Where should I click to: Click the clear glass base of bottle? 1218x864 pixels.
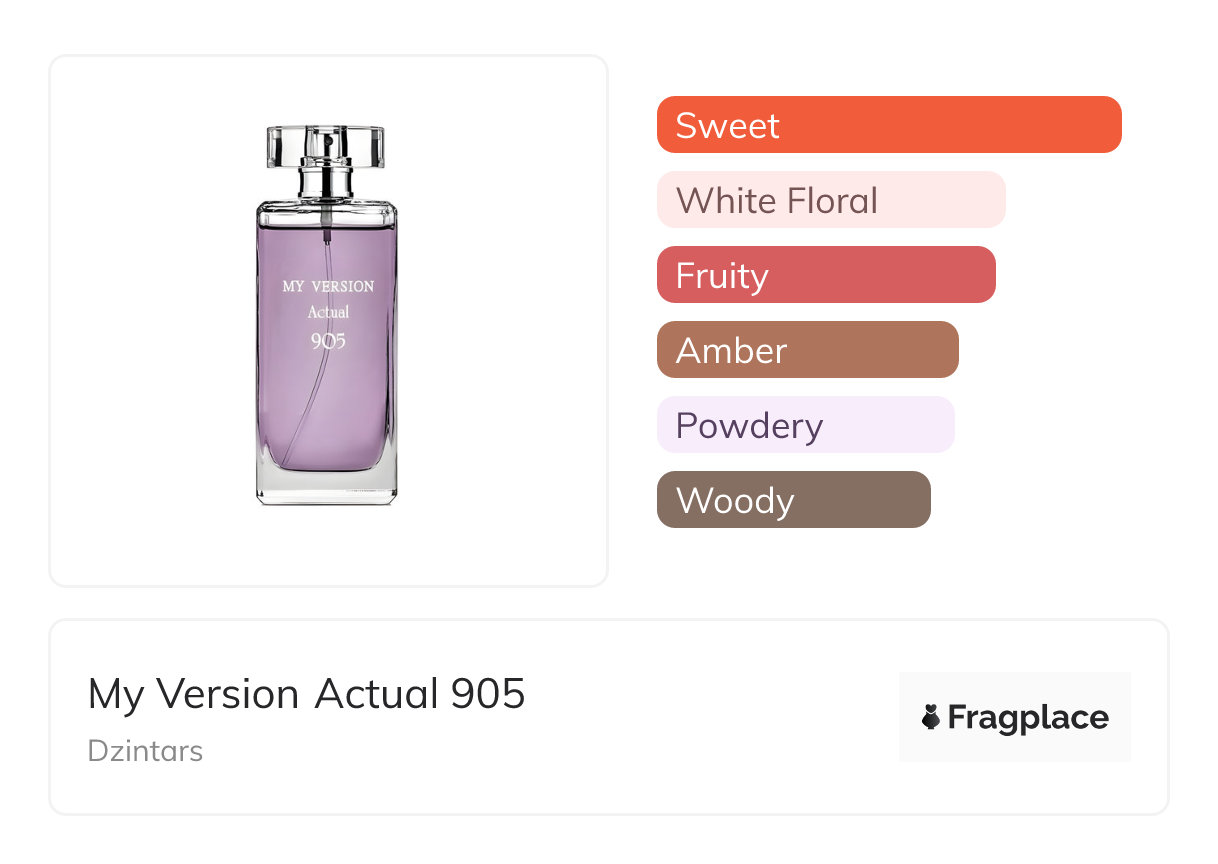[x=327, y=488]
